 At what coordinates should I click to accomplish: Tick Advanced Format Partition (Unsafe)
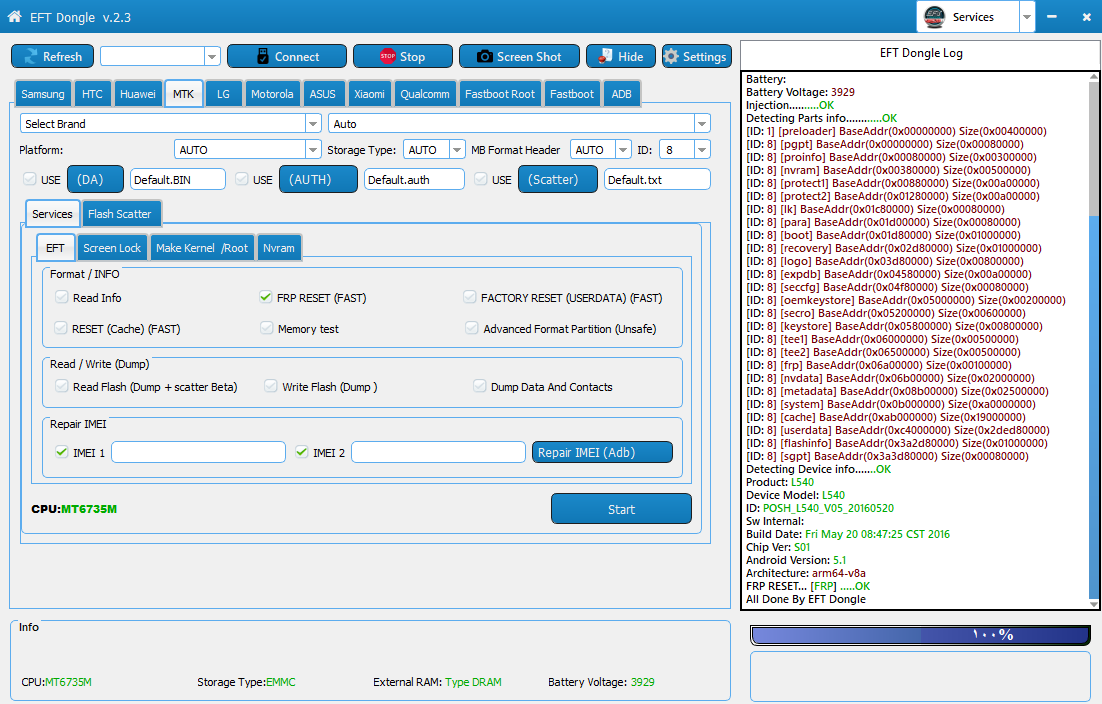coord(472,328)
